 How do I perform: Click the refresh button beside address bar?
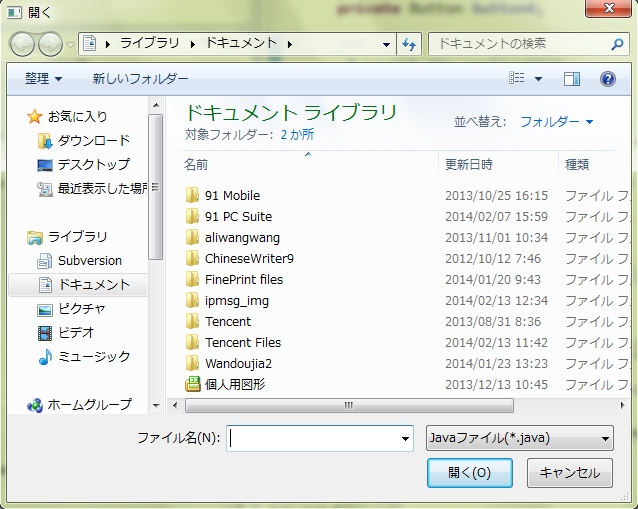[408, 44]
